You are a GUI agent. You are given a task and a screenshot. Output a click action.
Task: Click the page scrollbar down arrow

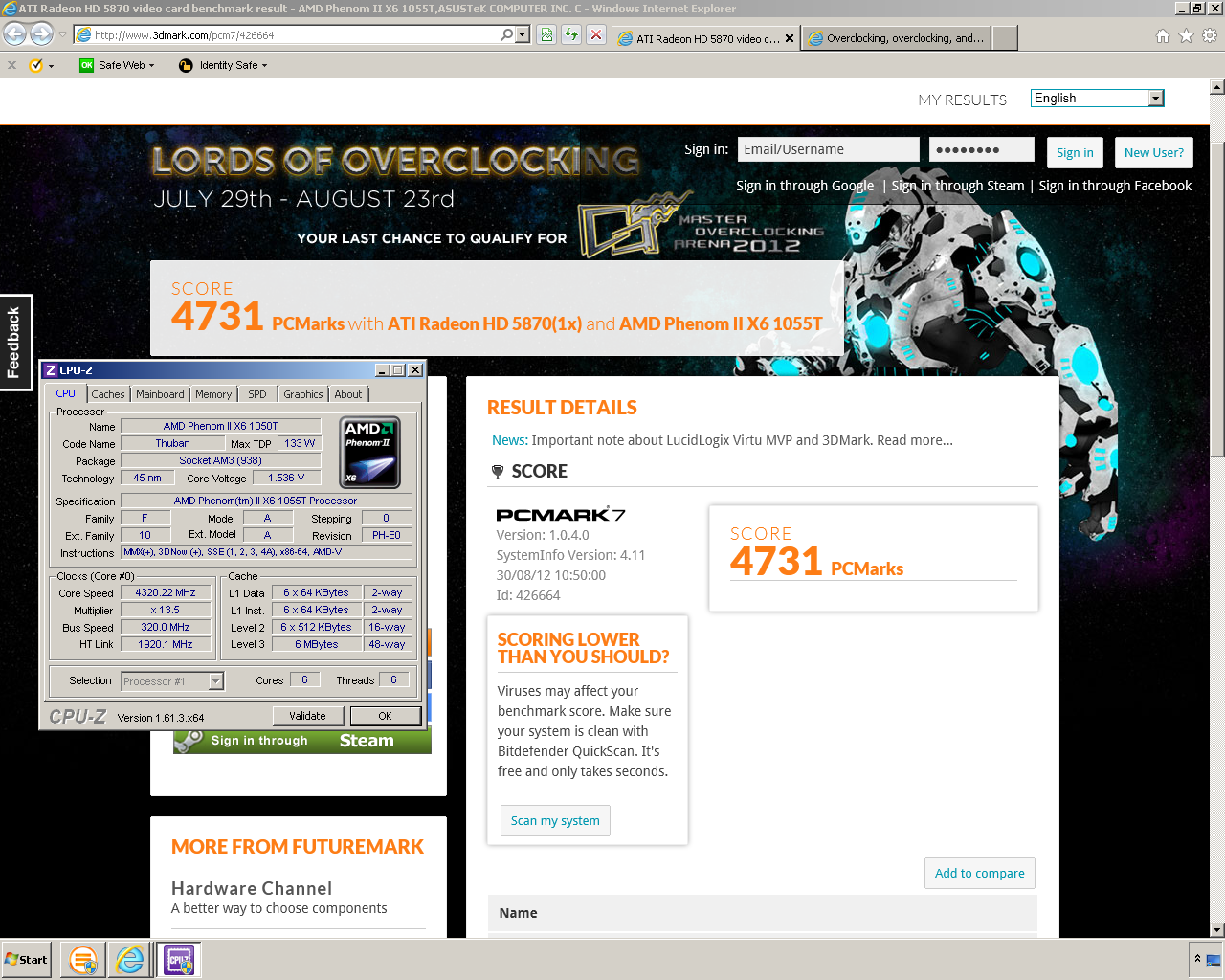pos(1217,929)
